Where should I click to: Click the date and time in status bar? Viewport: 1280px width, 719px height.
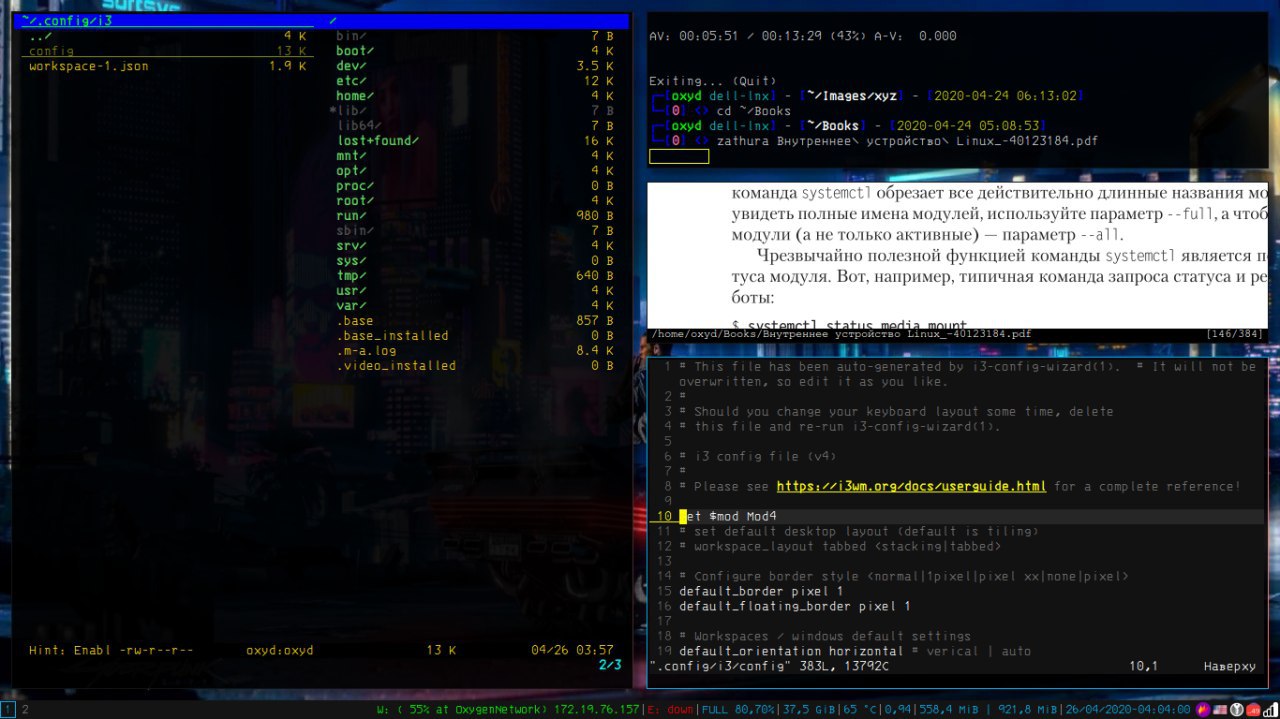point(1127,709)
